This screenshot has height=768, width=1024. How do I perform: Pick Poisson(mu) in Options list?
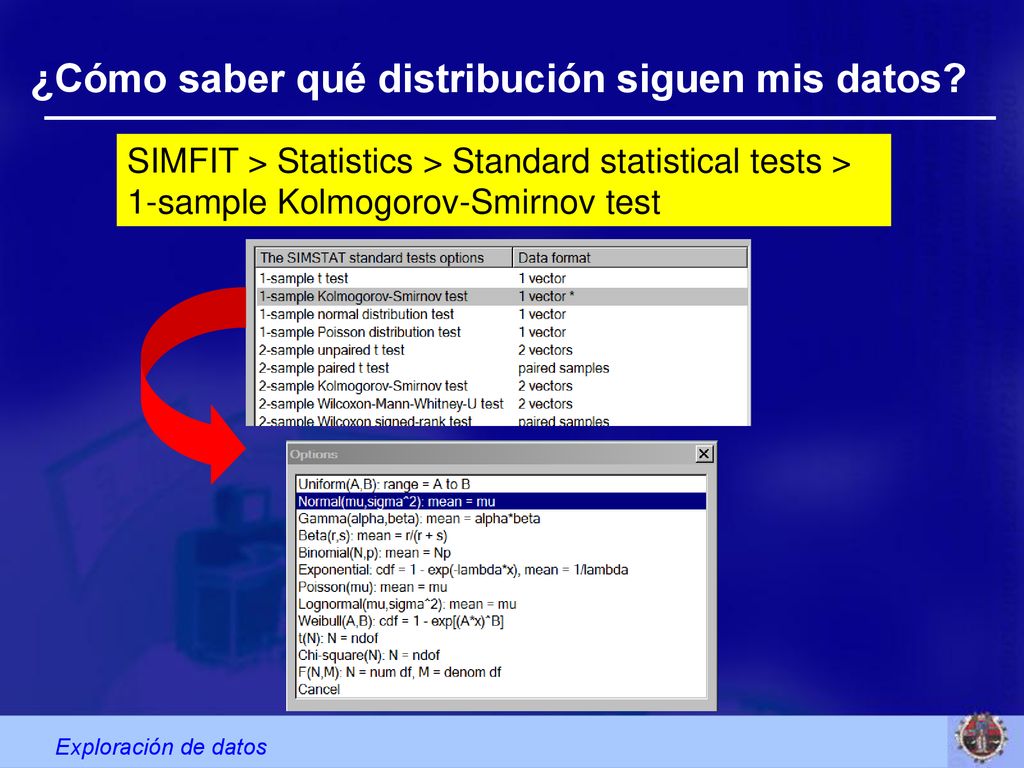(501, 587)
